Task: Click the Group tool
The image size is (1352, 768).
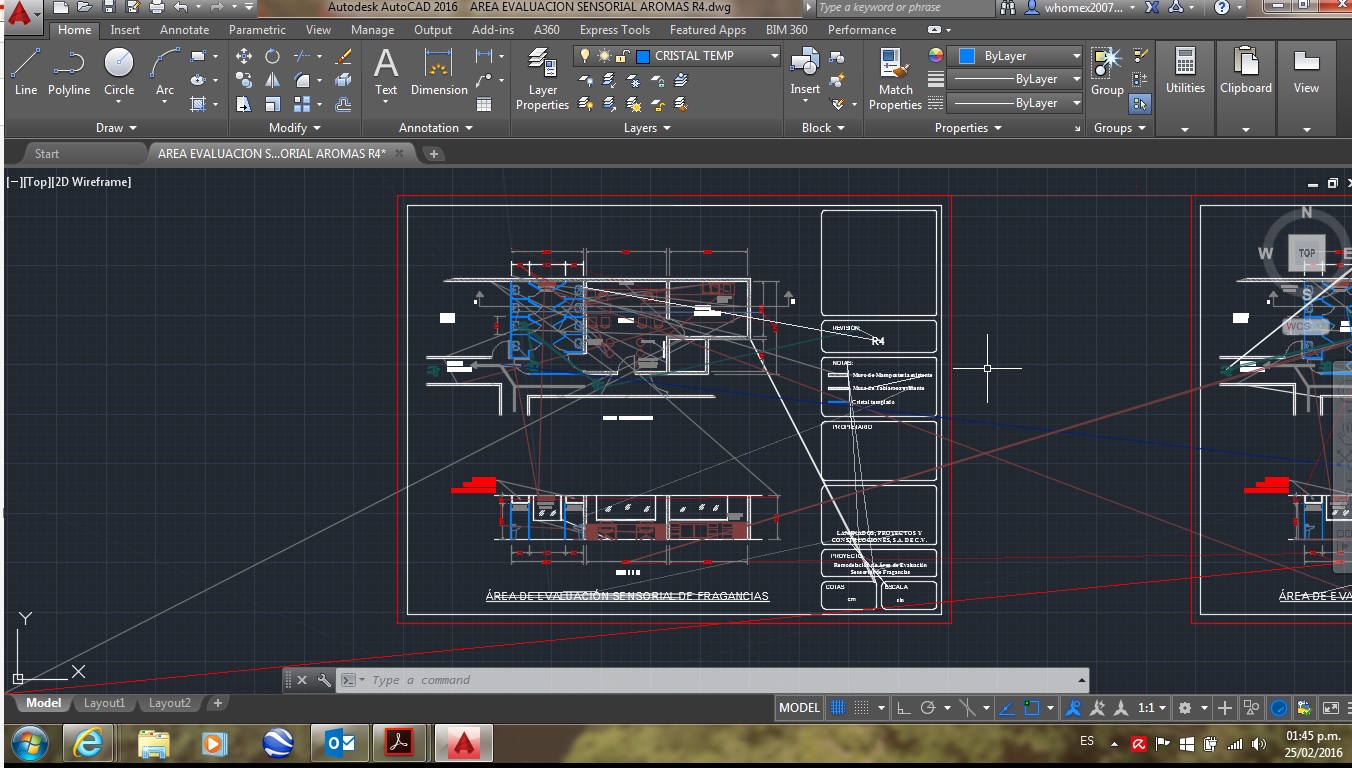Action: point(1107,72)
